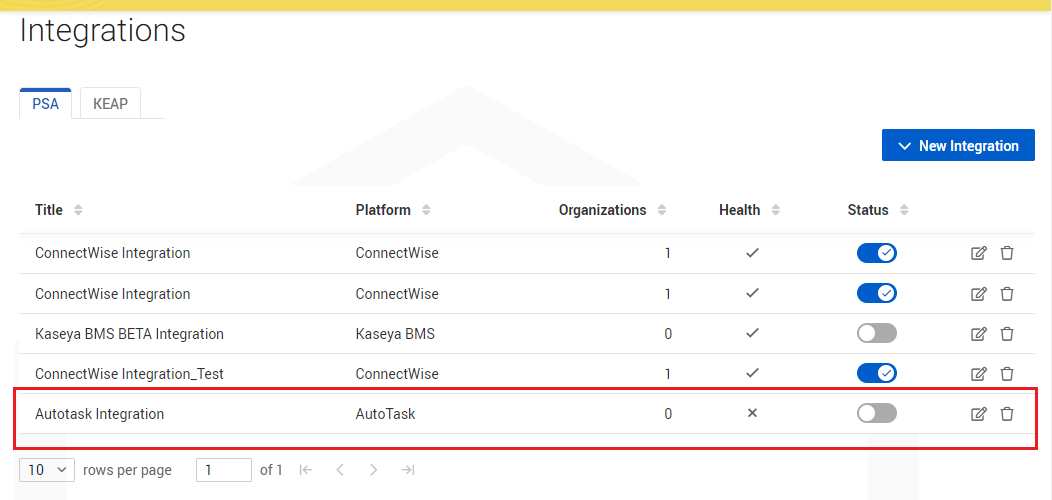Delete the ConnectWise Integration_Test entry
The width and height of the screenshot is (1052, 500).
1006,374
